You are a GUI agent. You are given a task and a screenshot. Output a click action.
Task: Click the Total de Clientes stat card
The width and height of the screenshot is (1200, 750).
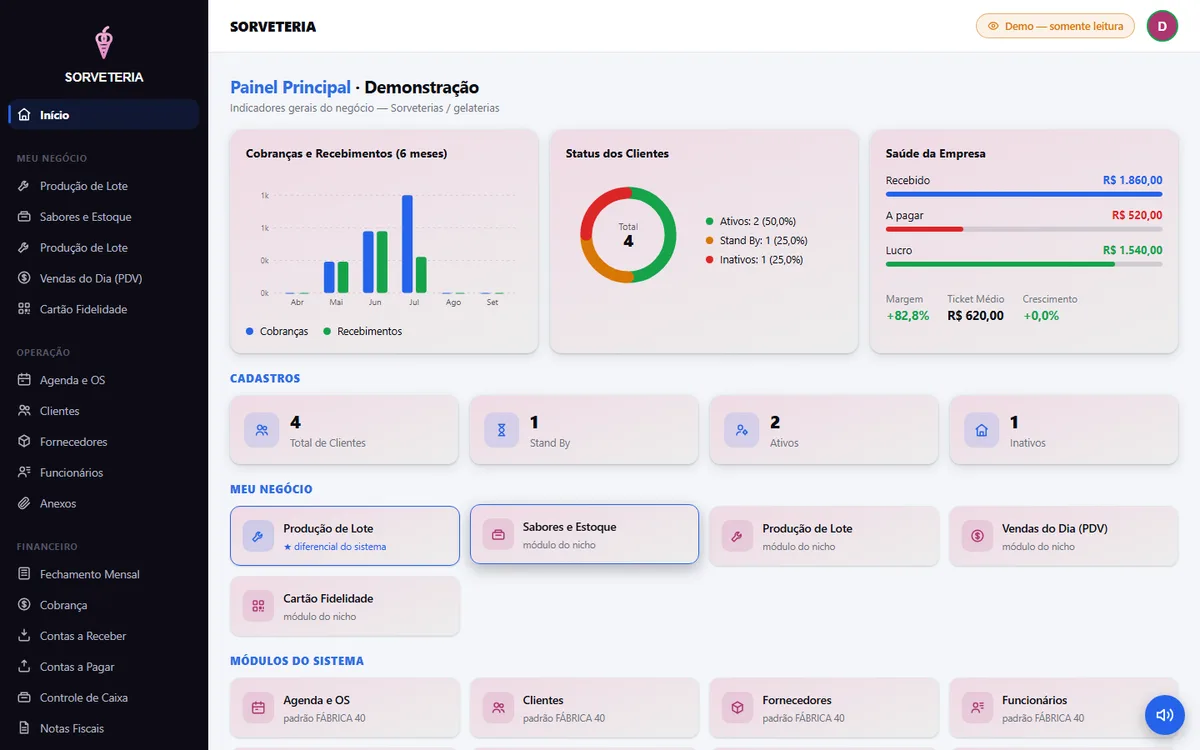click(x=344, y=430)
